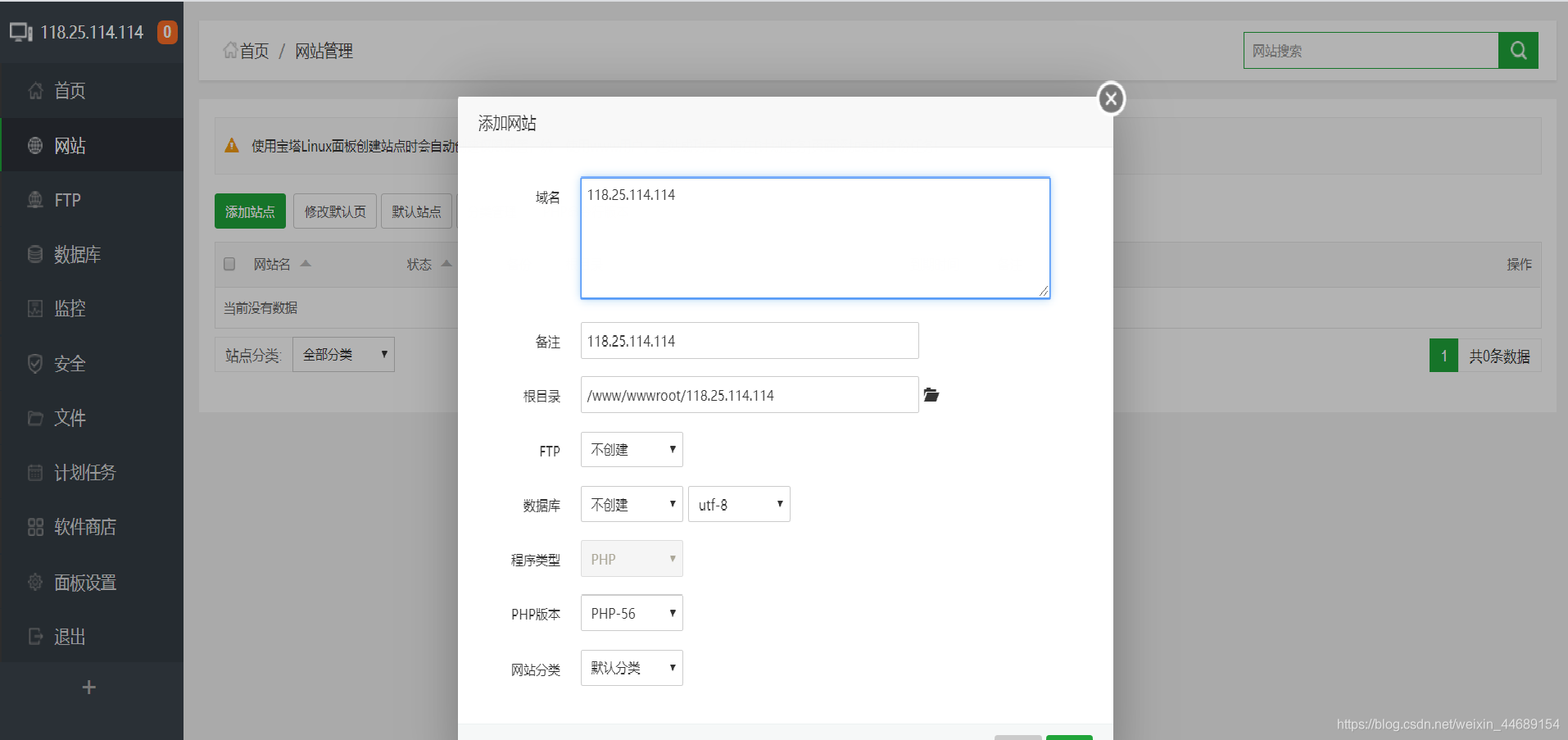Open the utf-8 encoding dropdown
This screenshot has width=1568, height=740.
tap(739, 505)
